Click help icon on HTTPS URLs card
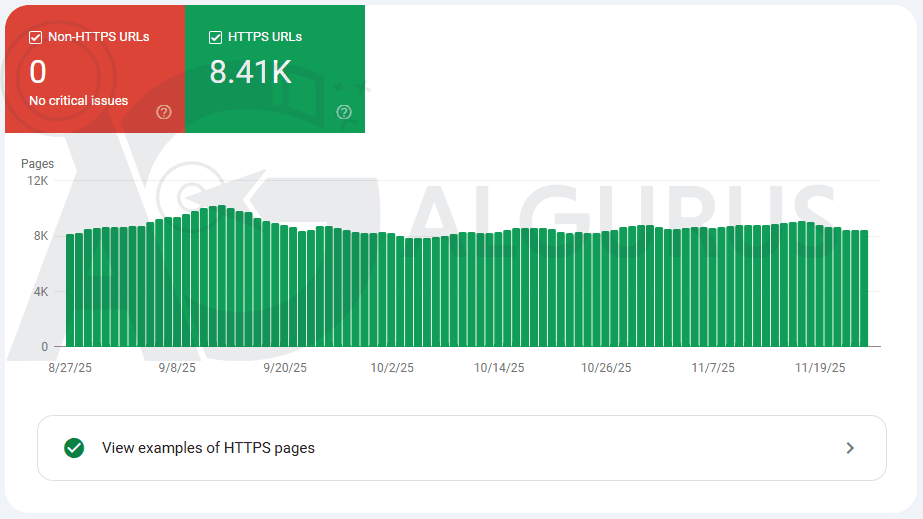This screenshot has width=923, height=519. (x=344, y=112)
